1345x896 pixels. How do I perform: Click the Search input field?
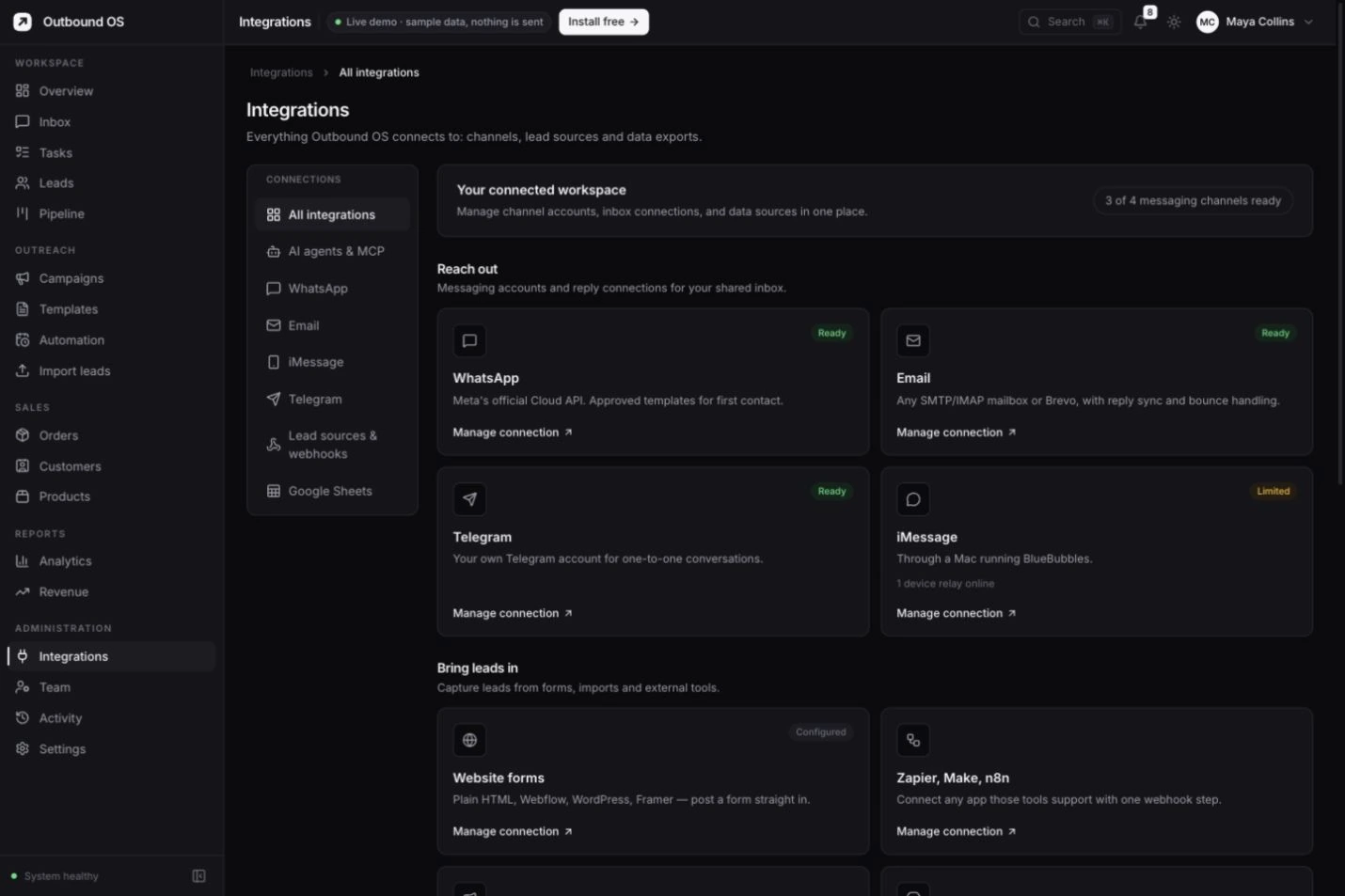[1069, 22]
